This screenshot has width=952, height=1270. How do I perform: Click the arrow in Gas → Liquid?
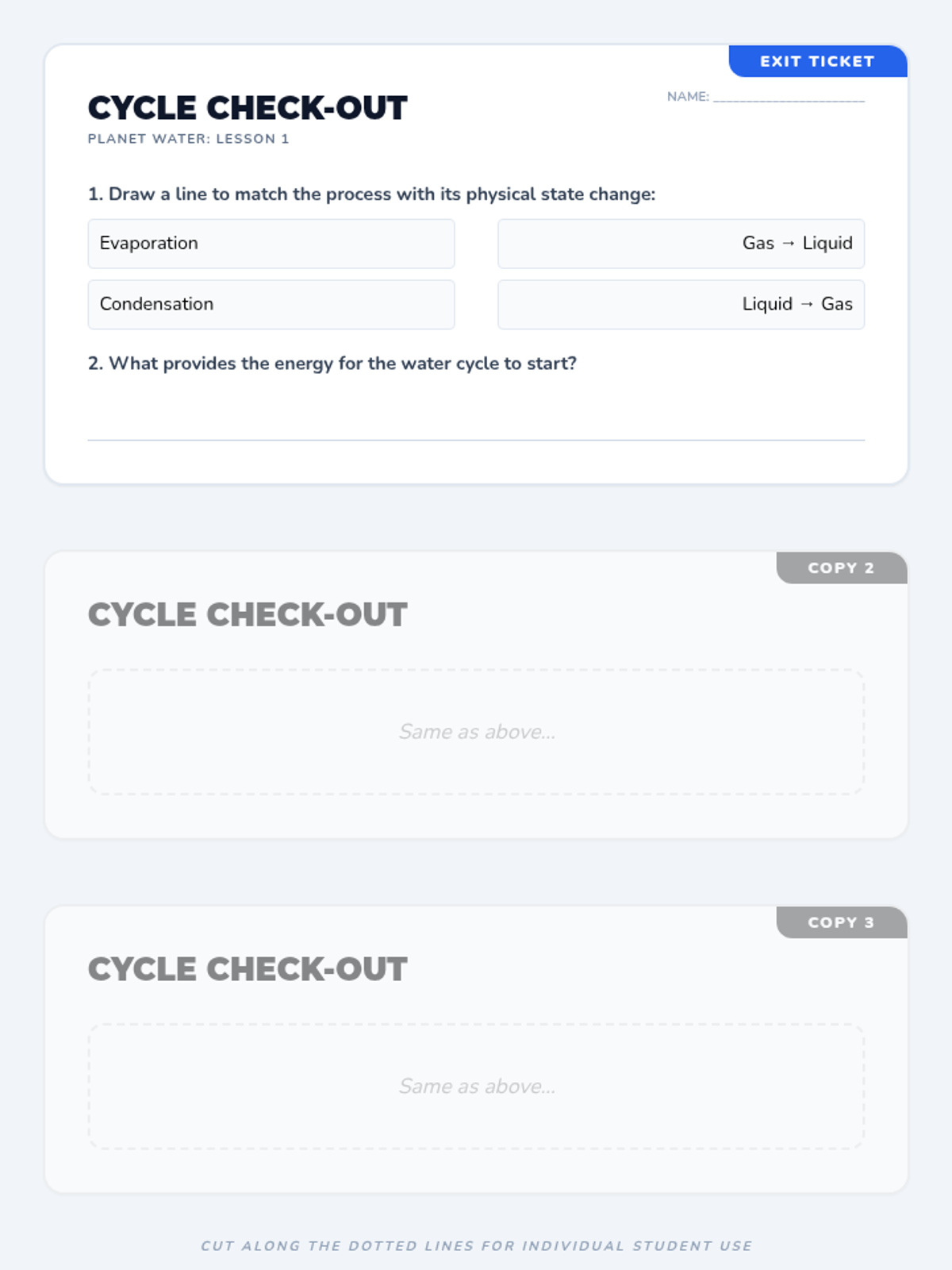point(788,244)
